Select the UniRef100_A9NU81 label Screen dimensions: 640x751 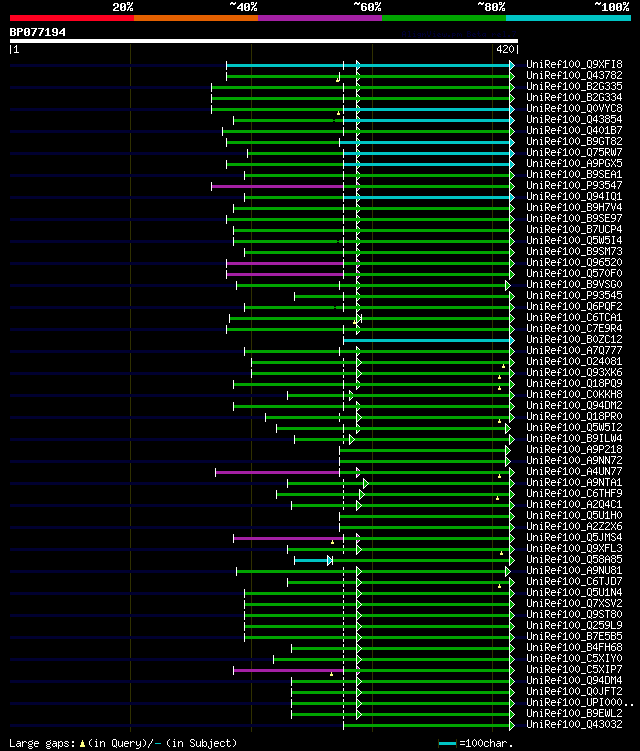pyautogui.click(x=574, y=571)
